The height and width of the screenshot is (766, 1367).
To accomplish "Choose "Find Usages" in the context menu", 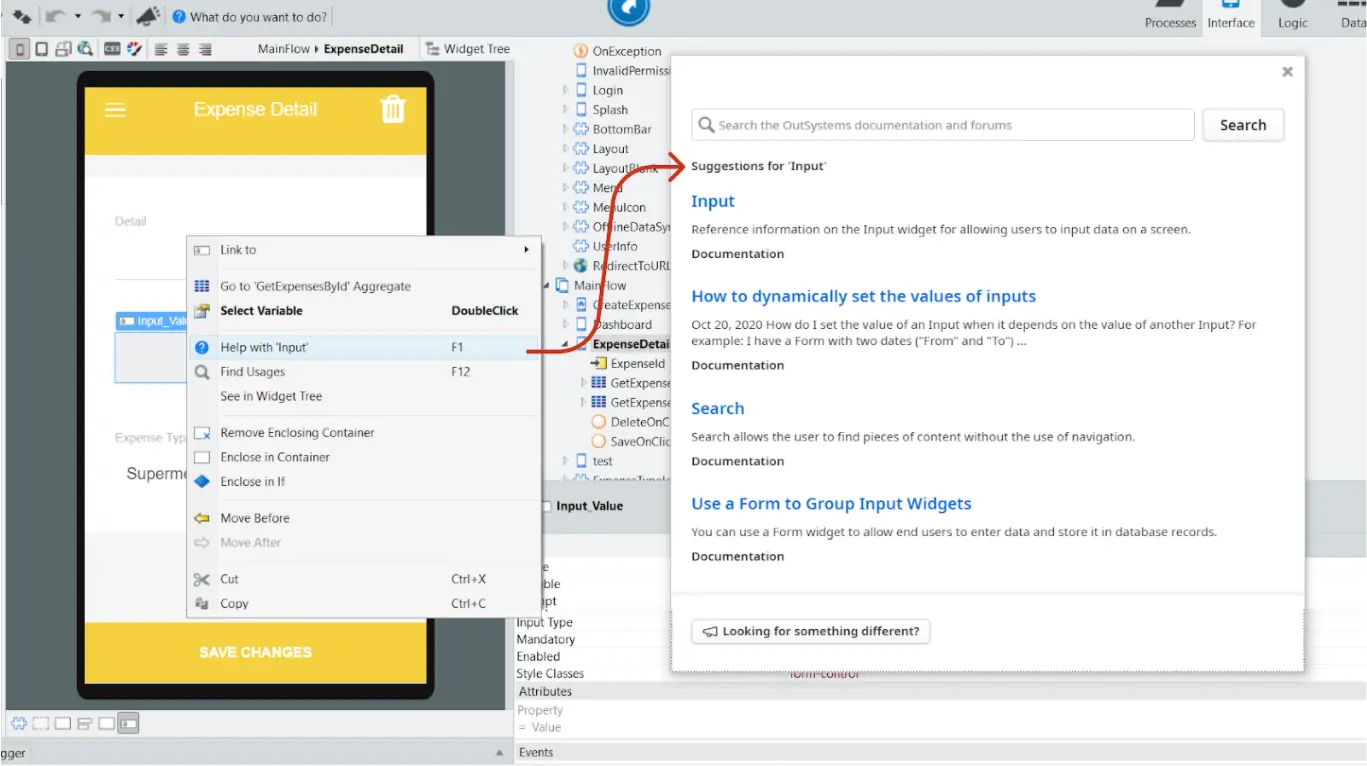I will click(x=364, y=372).
